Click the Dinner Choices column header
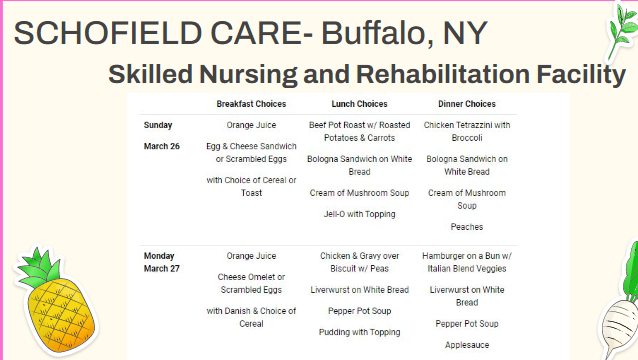The width and height of the screenshot is (638, 360). 467,104
